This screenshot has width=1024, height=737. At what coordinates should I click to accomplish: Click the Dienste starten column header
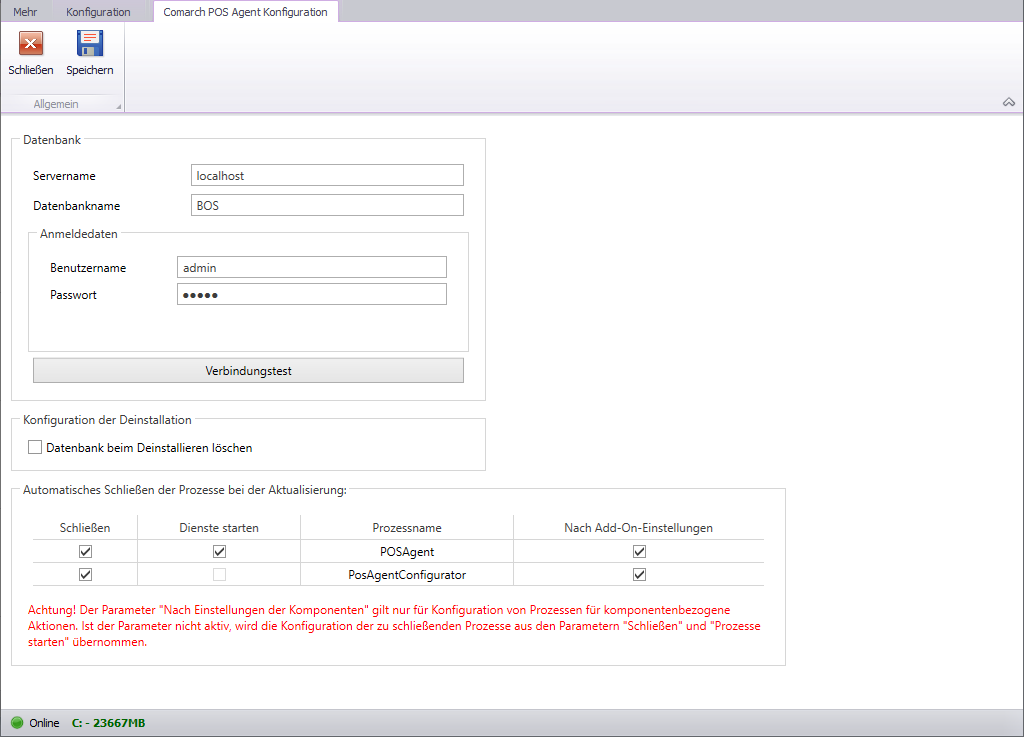tap(219, 527)
